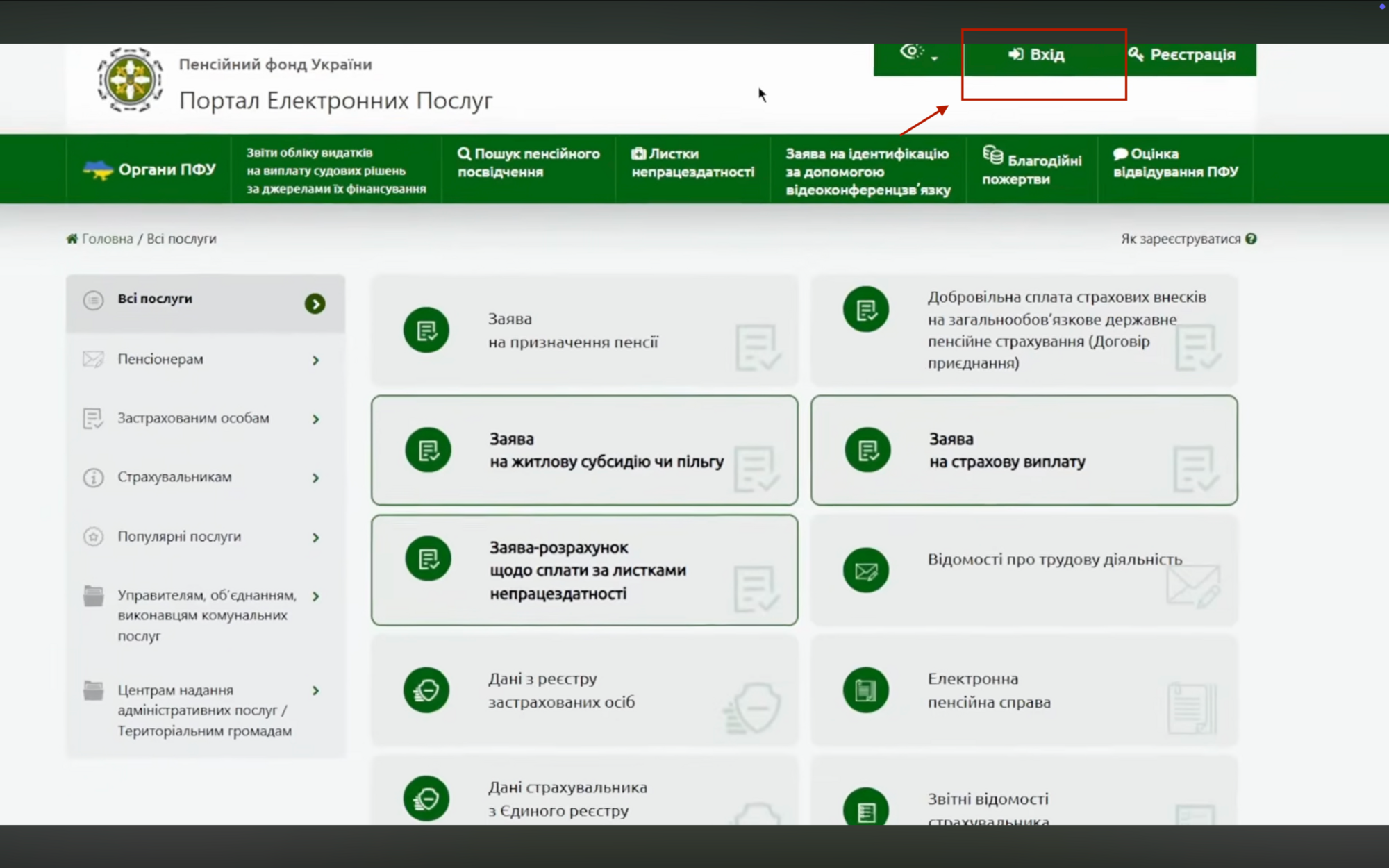Open Пошук пенсійного посвідчення menu item
This screenshot has height=868, width=1389.
[x=529, y=162]
